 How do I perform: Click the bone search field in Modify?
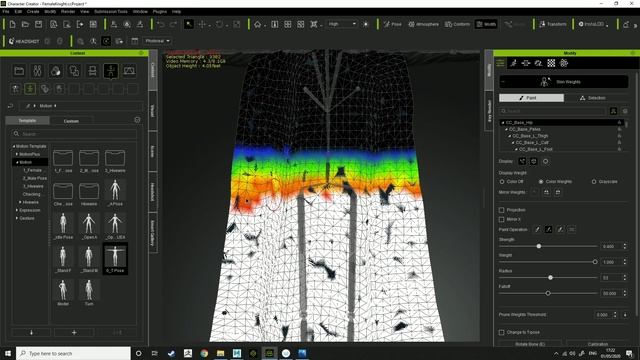click(x=553, y=111)
